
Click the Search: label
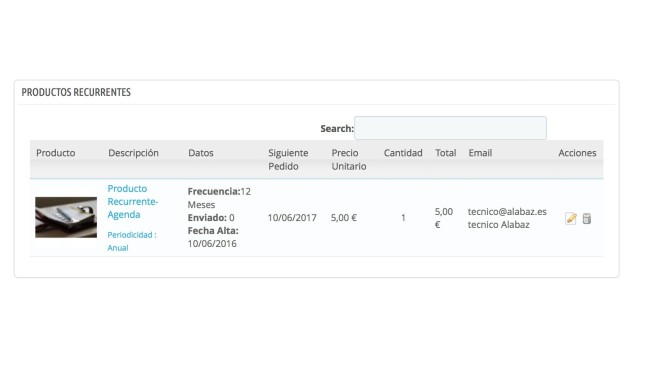coord(337,129)
